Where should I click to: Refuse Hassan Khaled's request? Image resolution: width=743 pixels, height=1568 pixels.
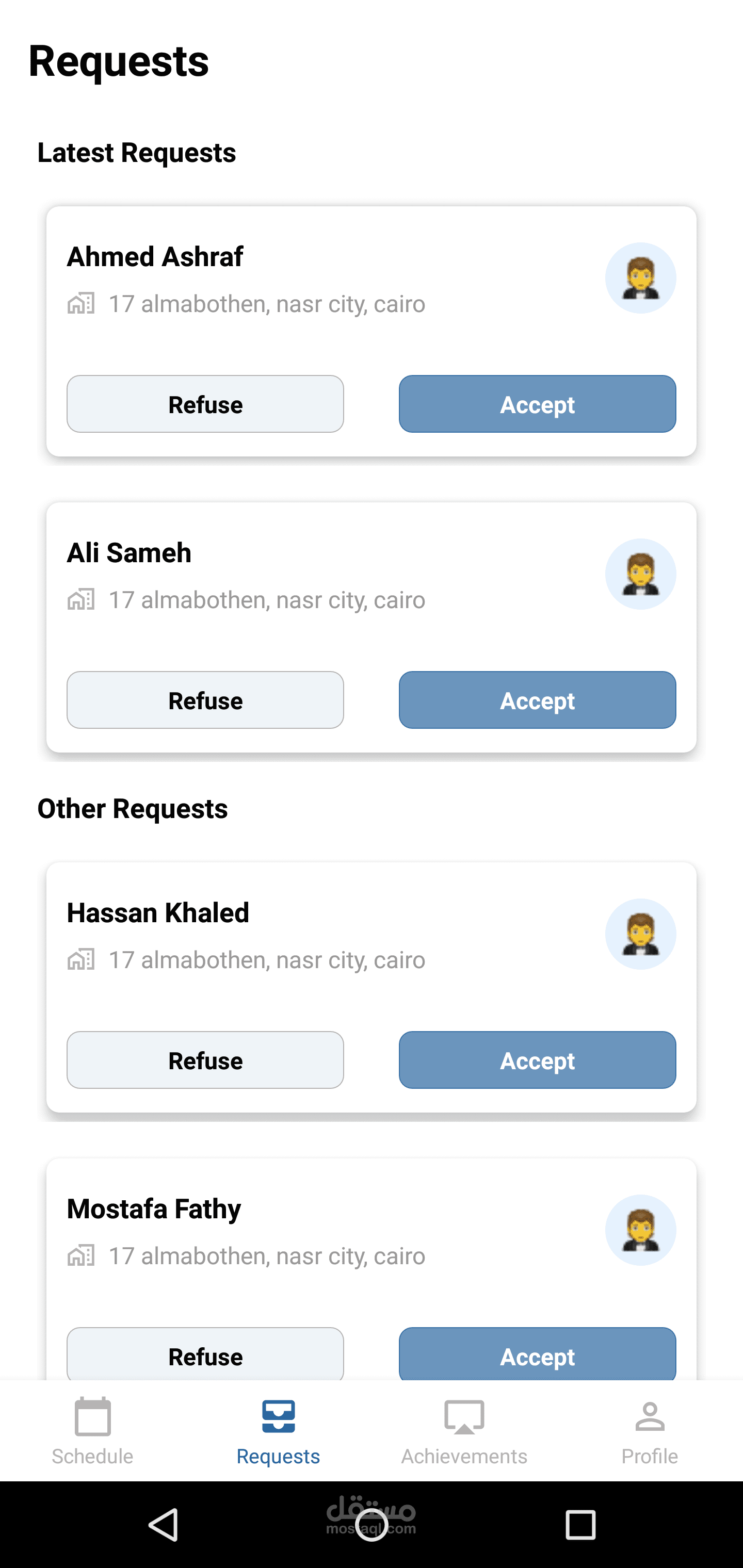205,1060
